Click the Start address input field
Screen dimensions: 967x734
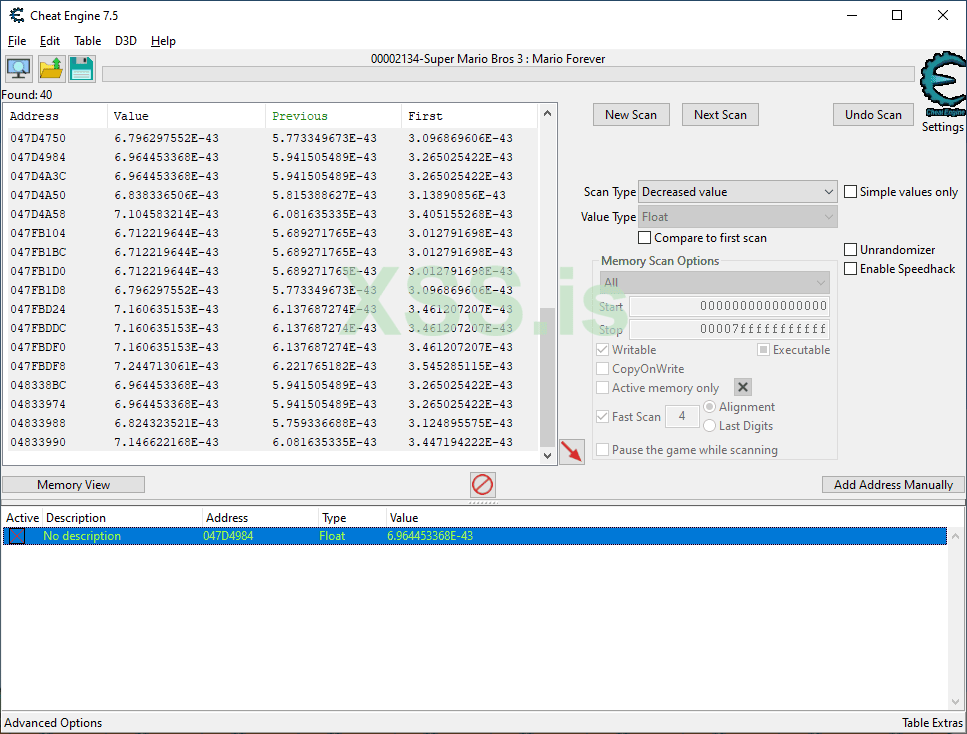click(x=729, y=306)
